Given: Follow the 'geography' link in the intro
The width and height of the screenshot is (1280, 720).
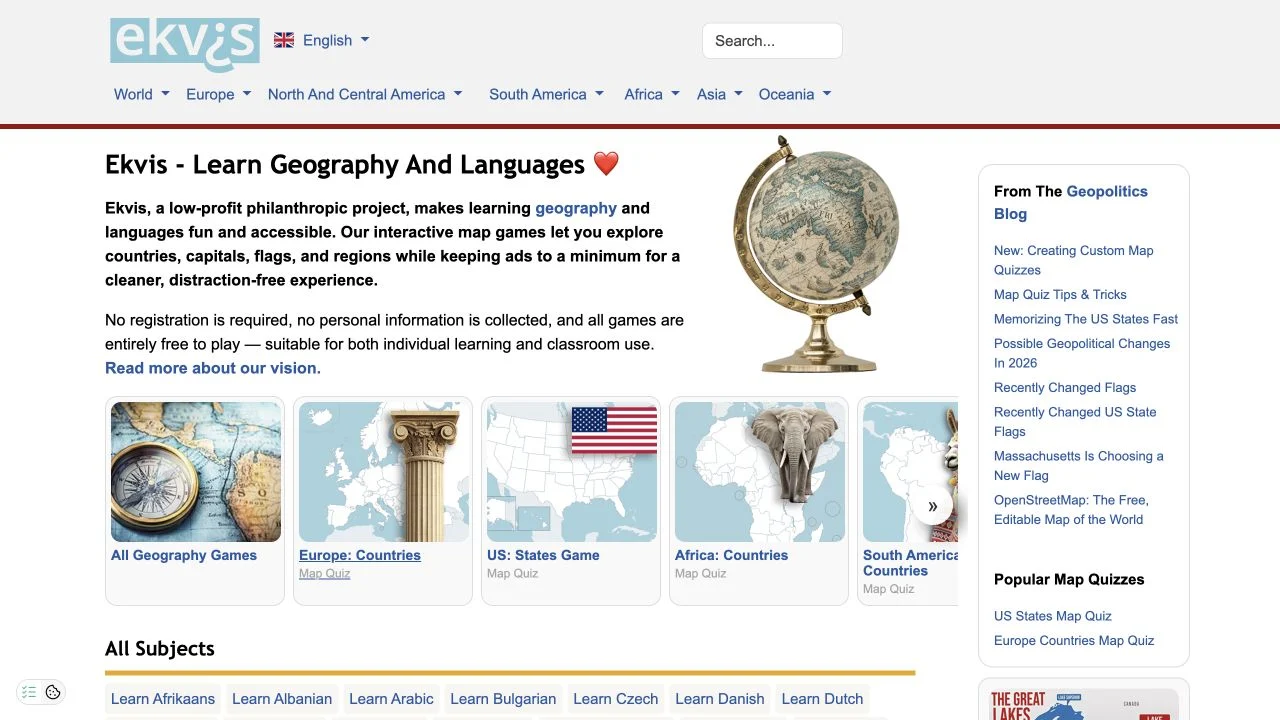Looking at the screenshot, I should [576, 208].
